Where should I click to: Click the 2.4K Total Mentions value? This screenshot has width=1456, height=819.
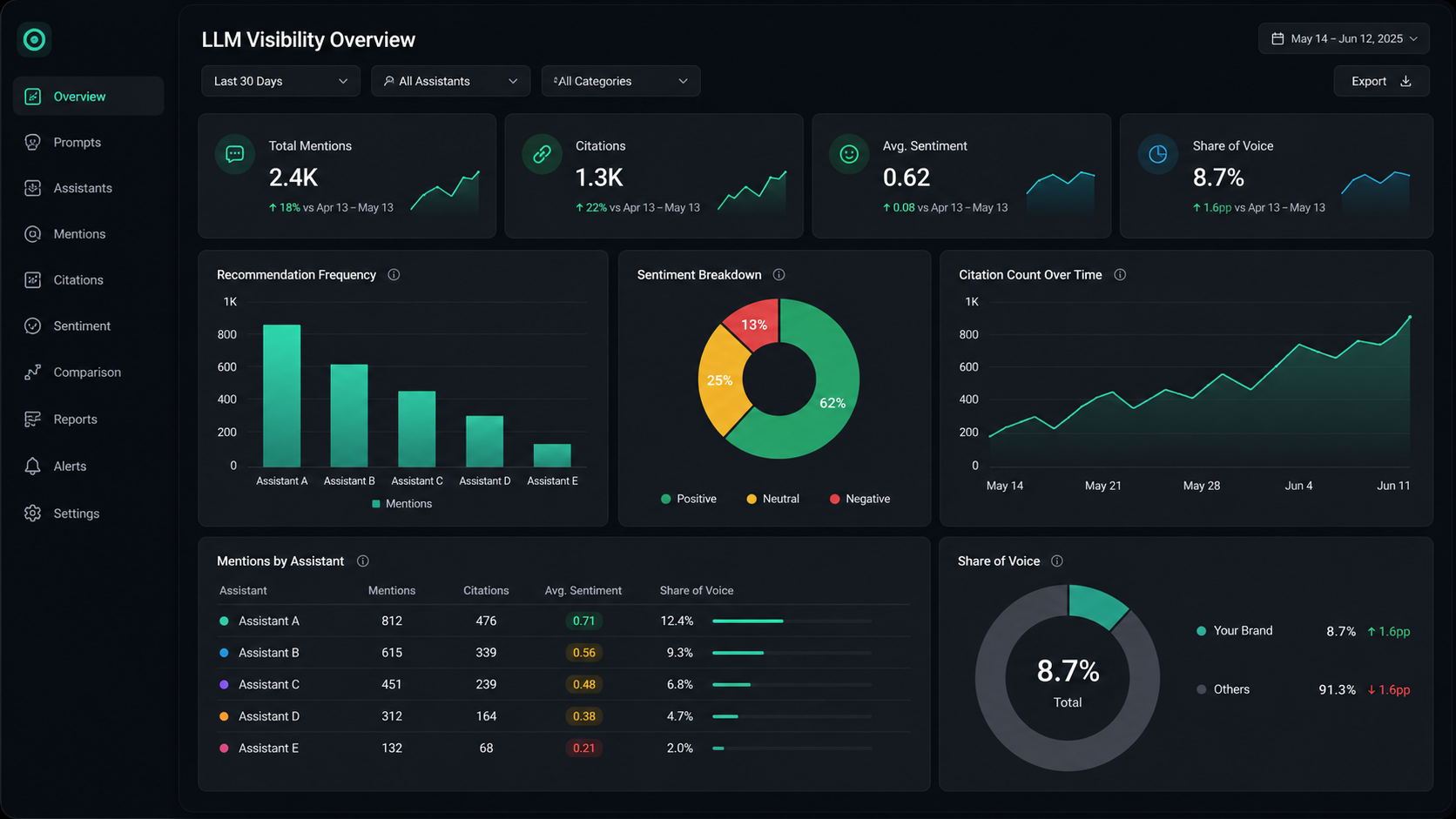293,178
